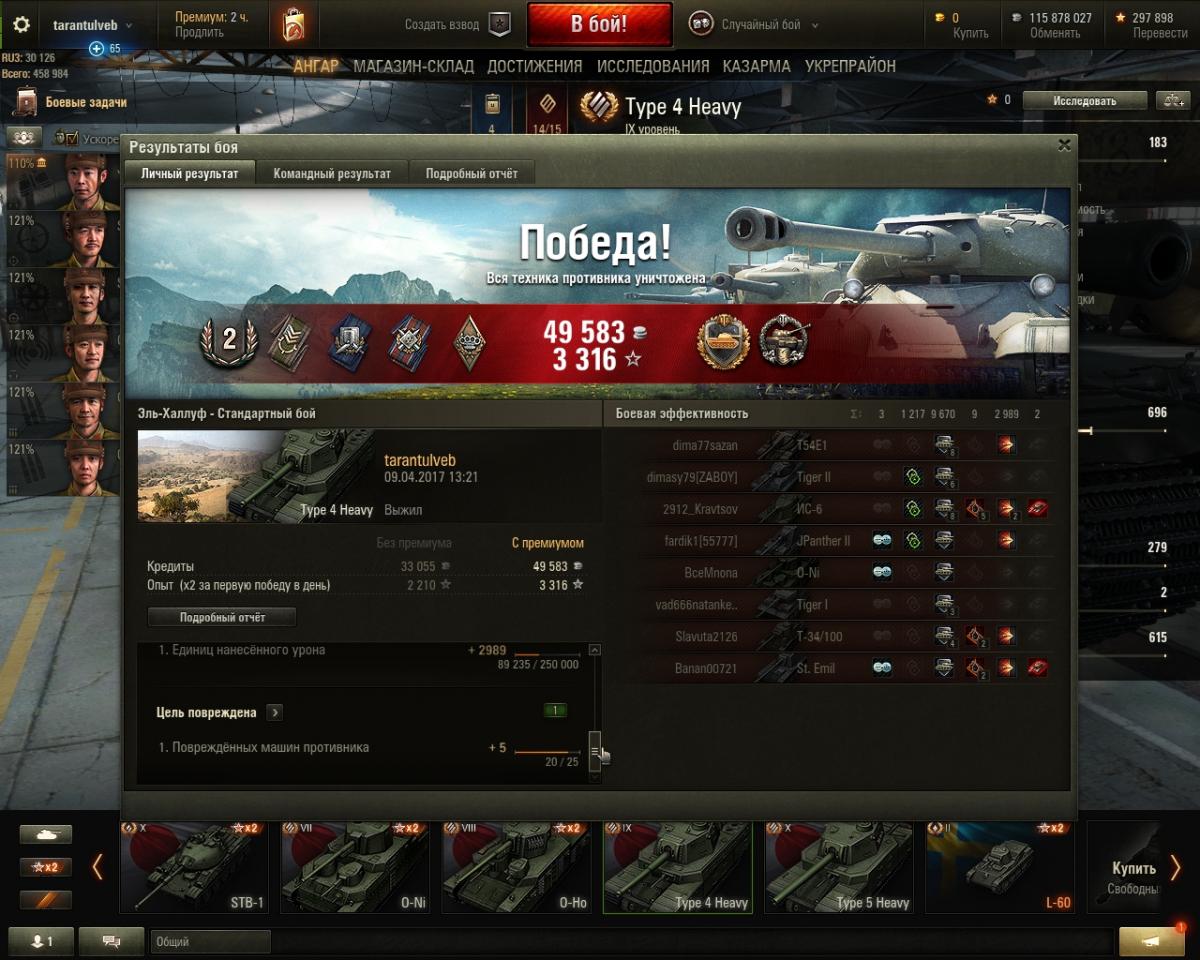
Task: Open the 'ИССЛЕДОВАНИЯ' menu section
Action: (x=653, y=66)
